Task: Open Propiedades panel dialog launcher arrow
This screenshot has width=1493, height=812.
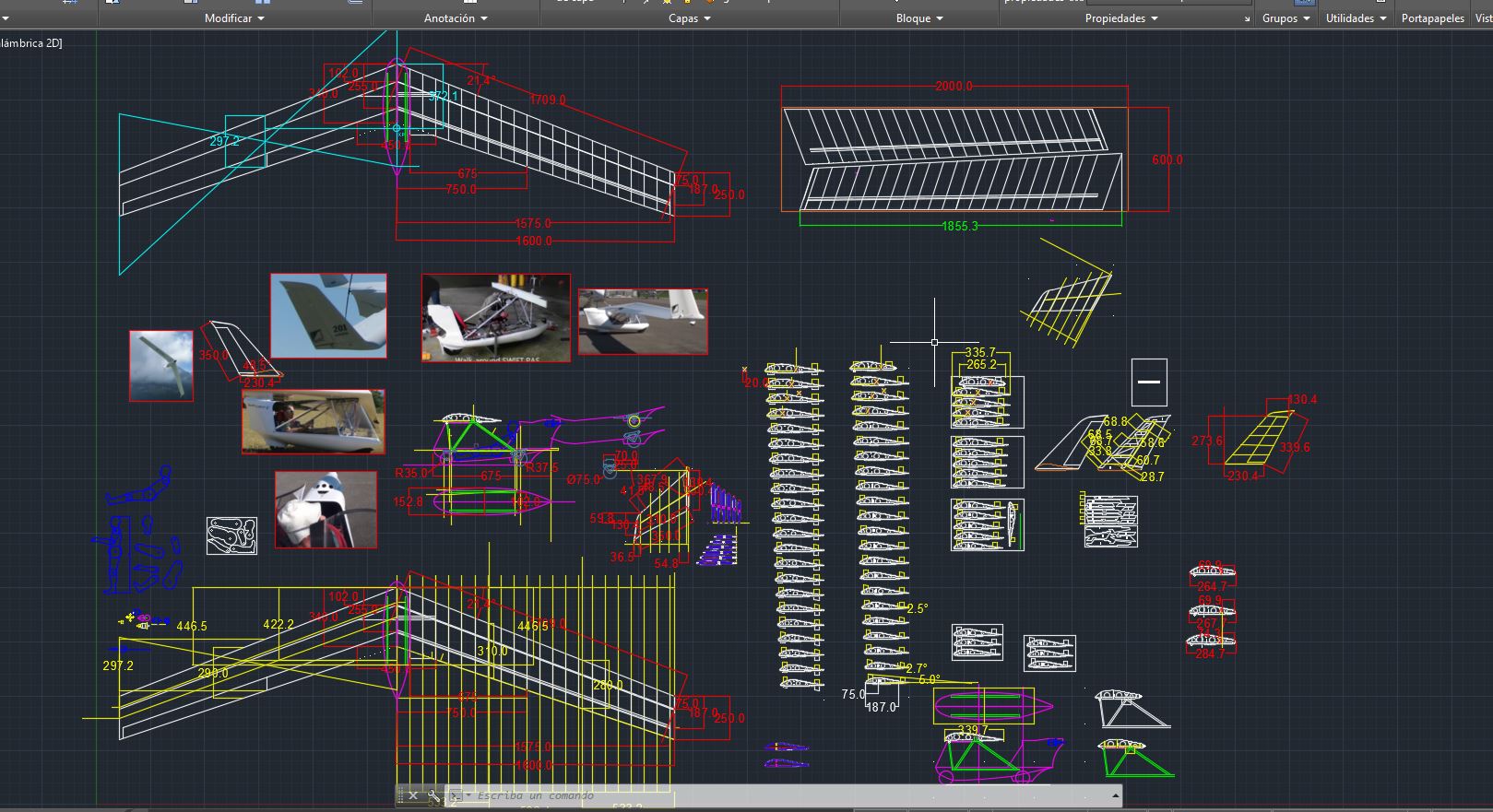Action: point(1247,18)
